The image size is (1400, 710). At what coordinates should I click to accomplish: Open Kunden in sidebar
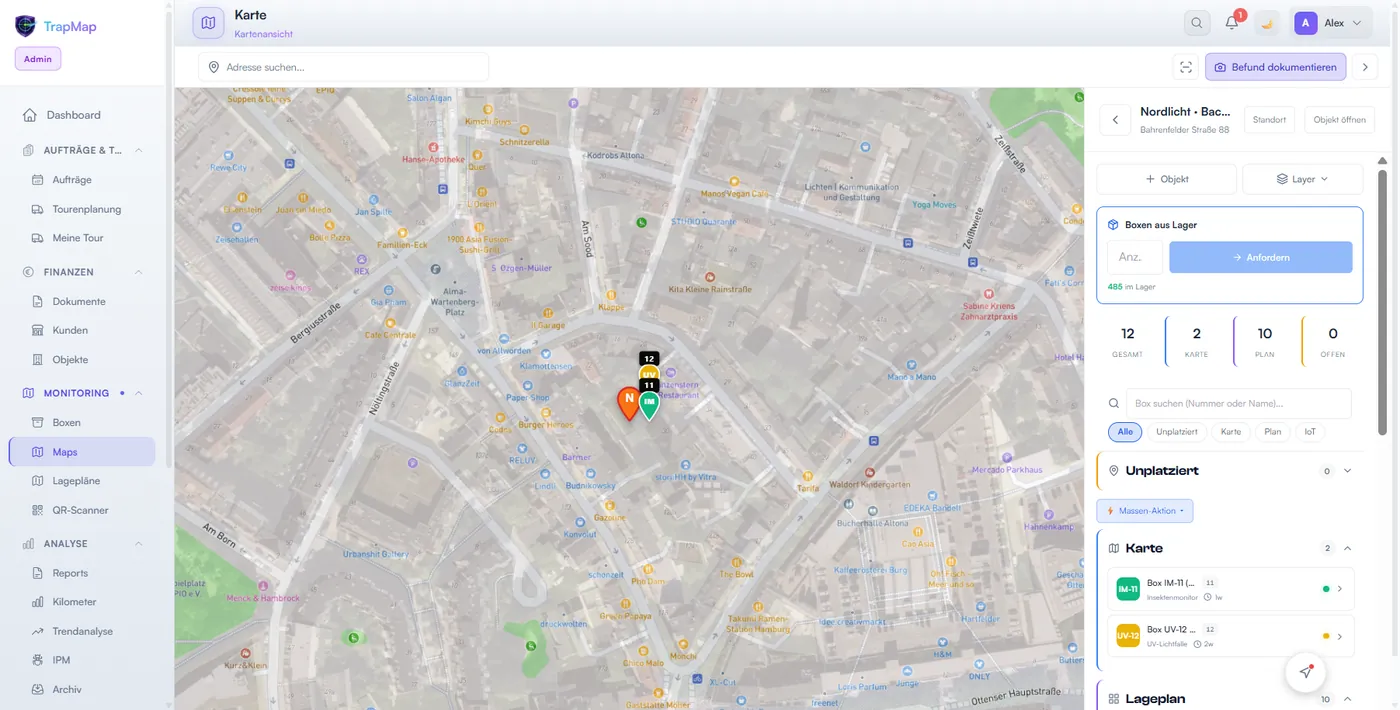[70, 330]
